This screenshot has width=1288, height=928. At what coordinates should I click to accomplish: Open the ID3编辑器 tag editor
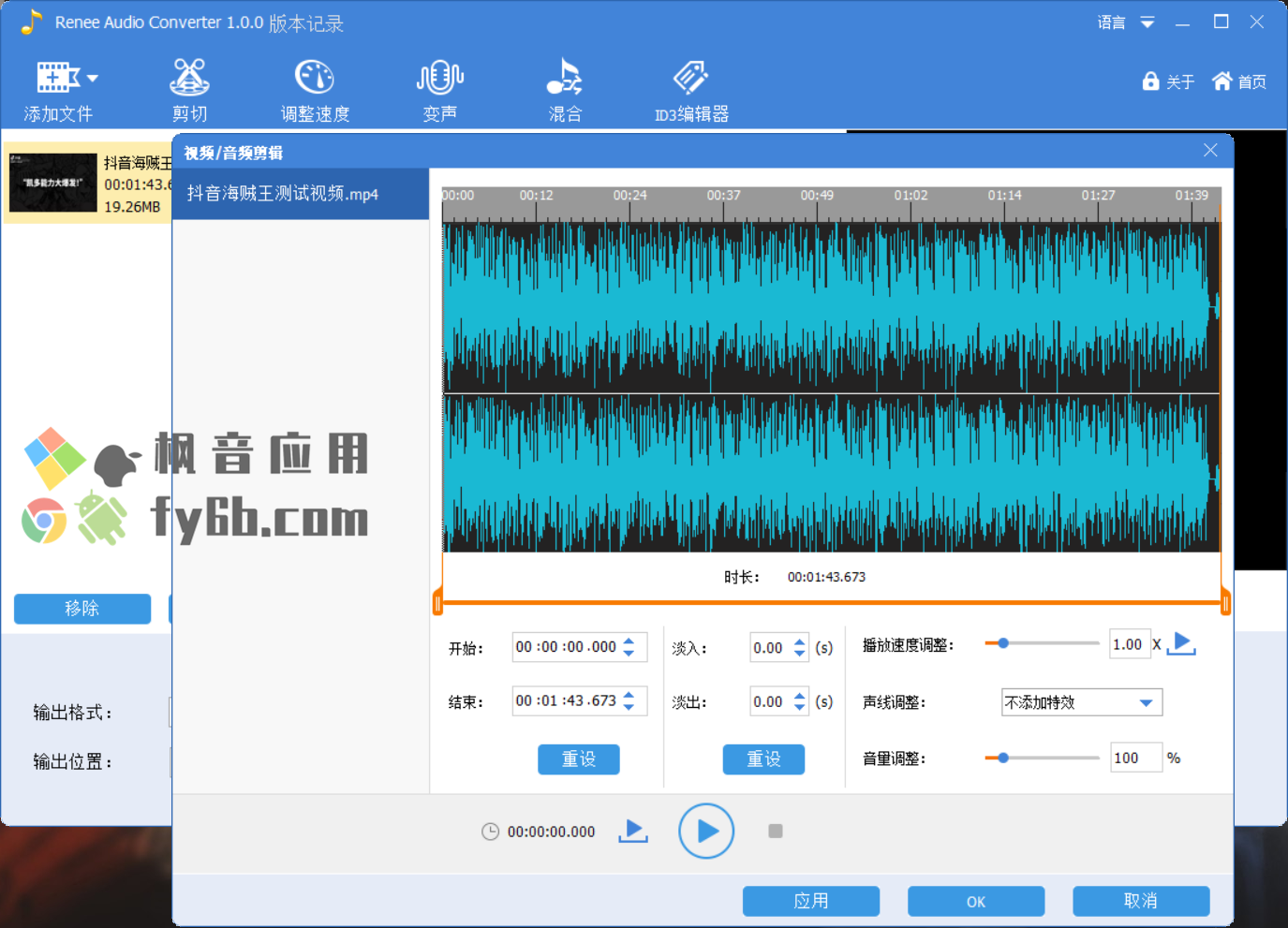[x=691, y=92]
